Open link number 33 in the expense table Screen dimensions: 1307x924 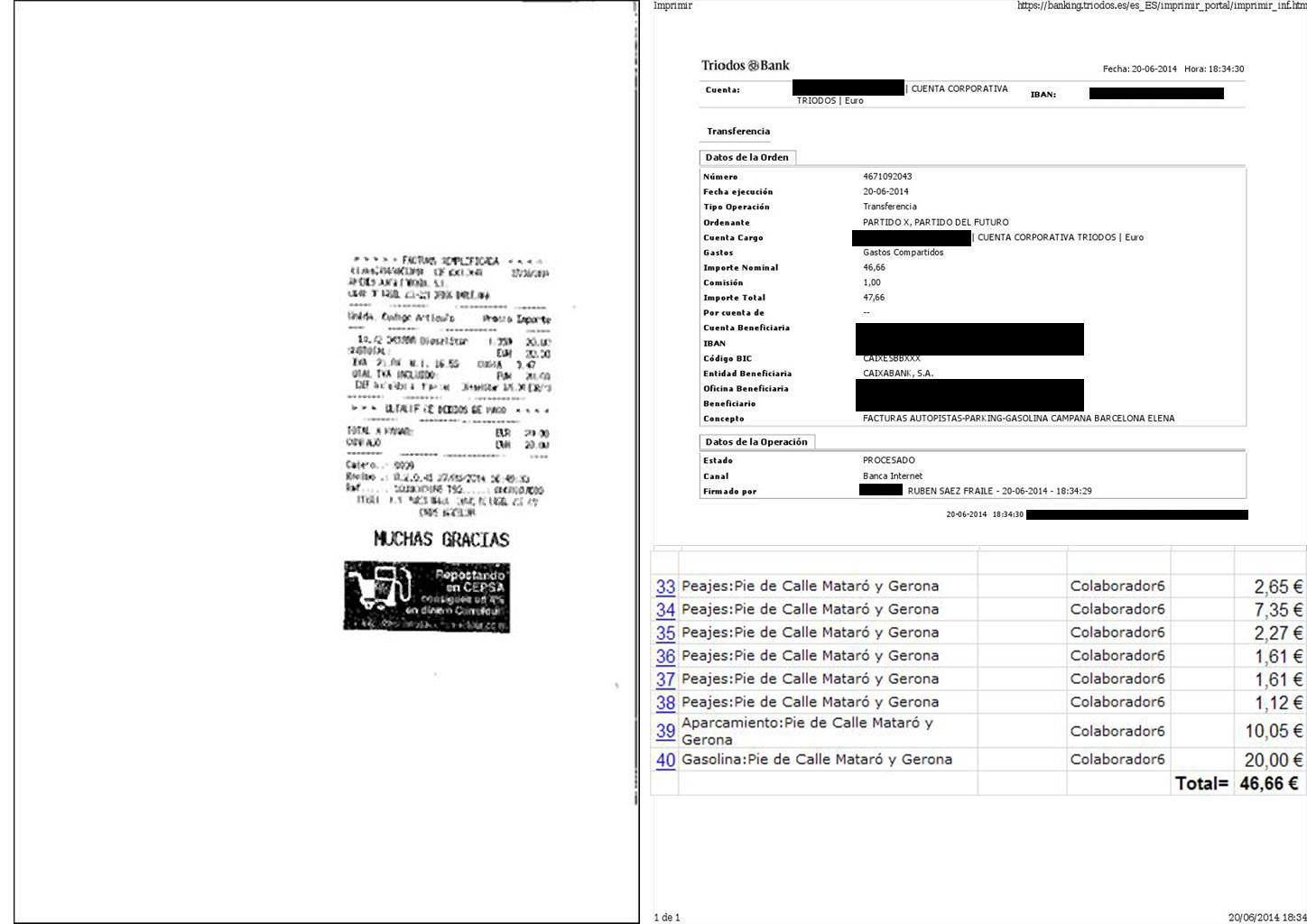(x=665, y=587)
